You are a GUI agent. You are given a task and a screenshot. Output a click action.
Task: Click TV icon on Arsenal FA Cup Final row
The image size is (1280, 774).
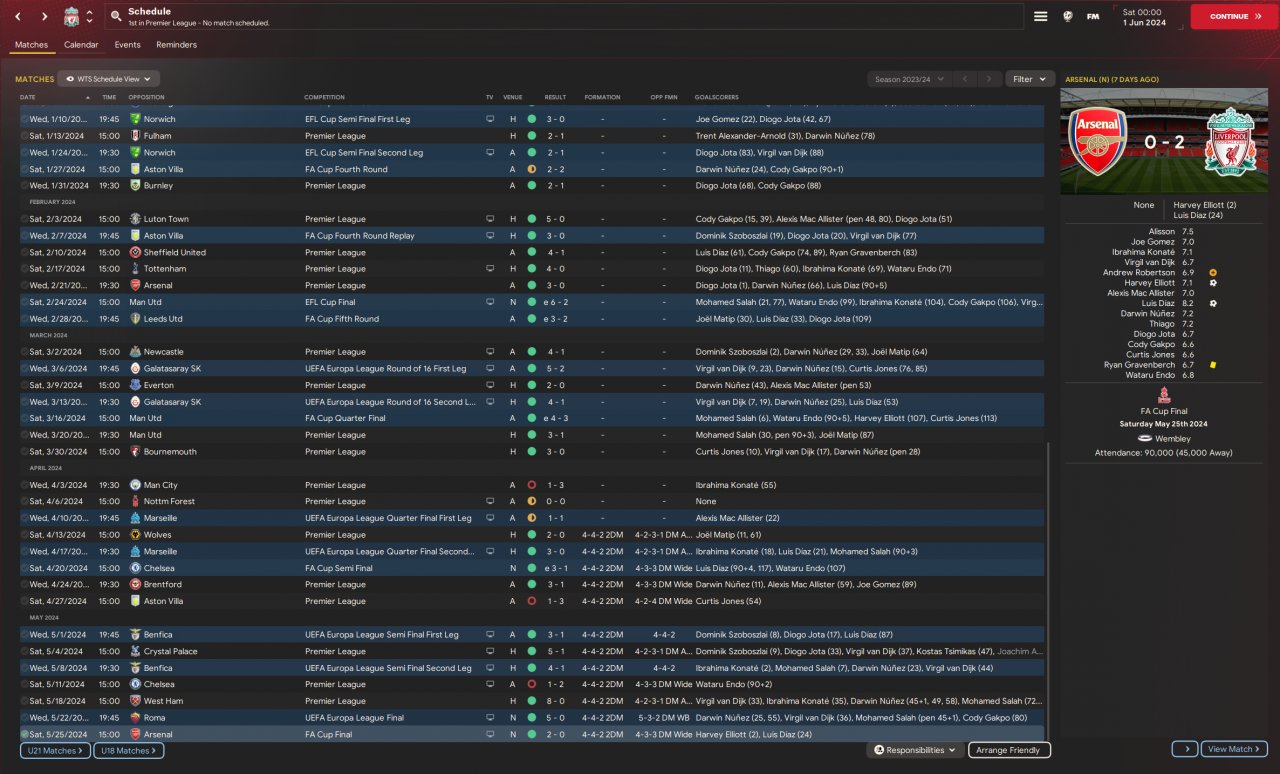point(490,734)
